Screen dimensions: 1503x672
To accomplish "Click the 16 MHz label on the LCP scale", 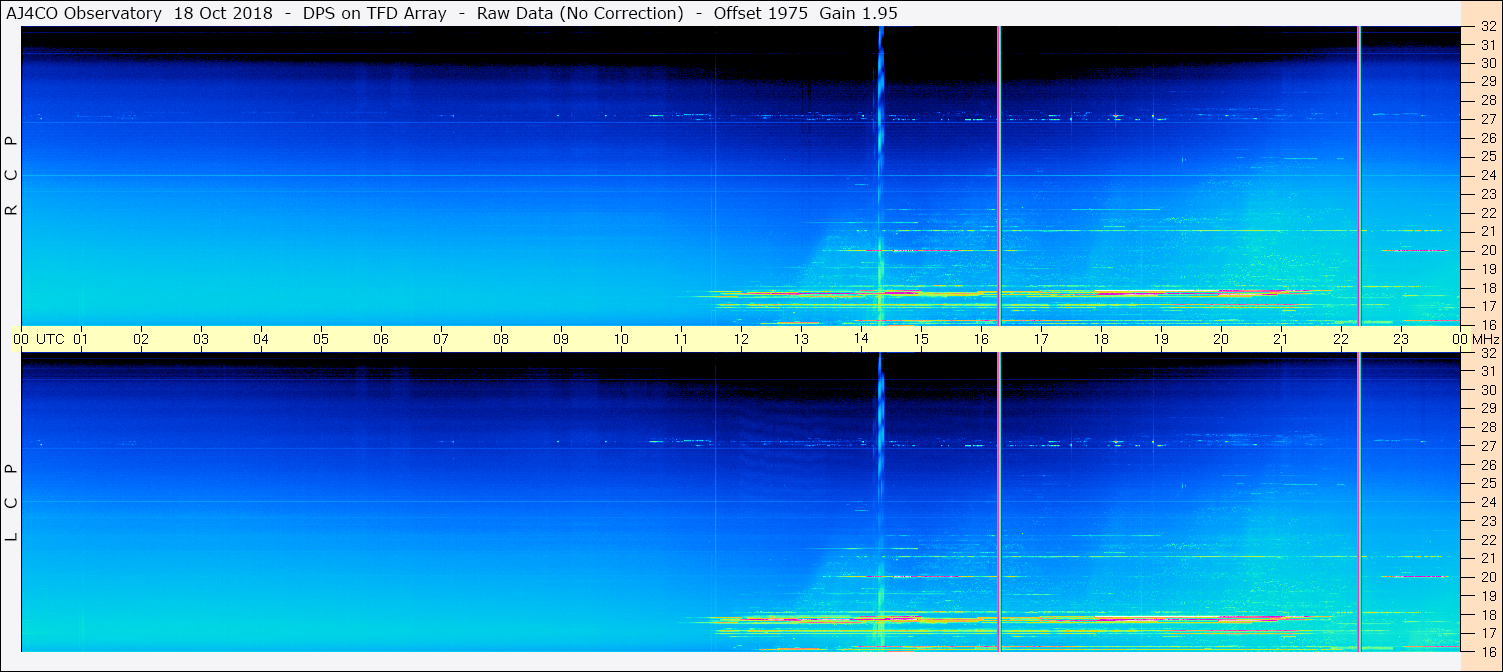I will (1487, 651).
